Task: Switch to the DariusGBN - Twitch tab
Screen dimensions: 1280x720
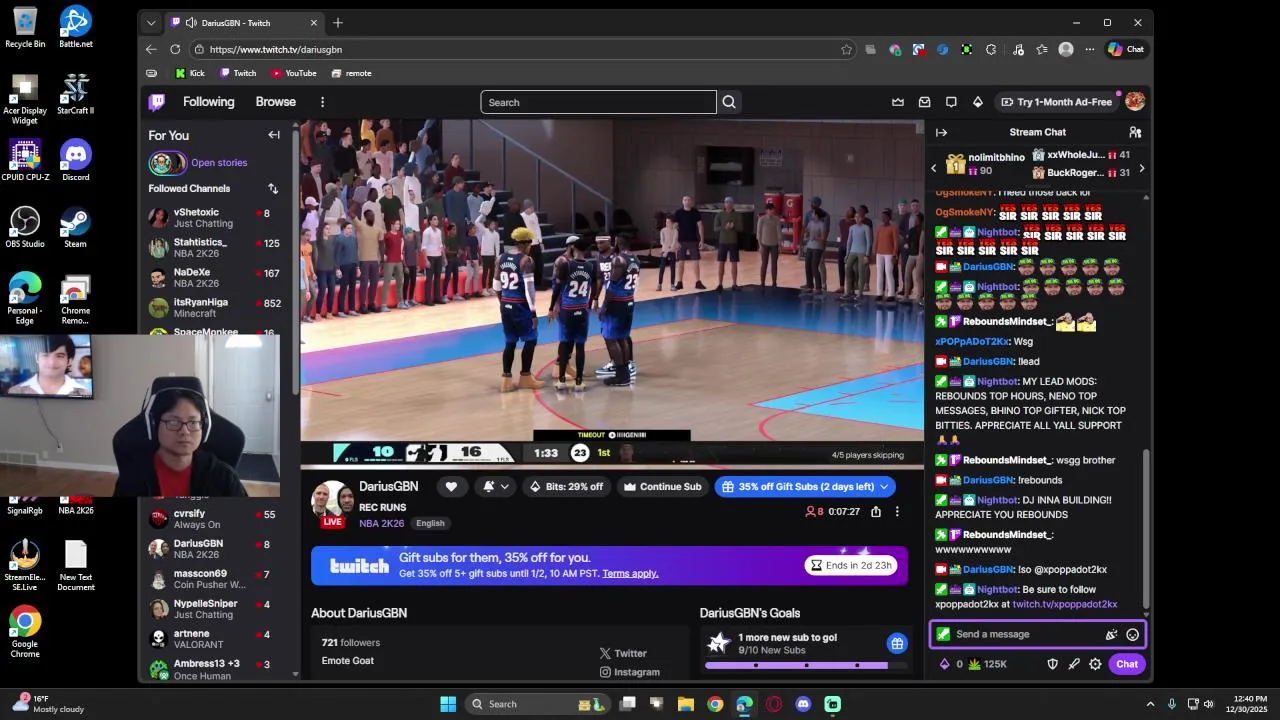Action: click(x=244, y=22)
